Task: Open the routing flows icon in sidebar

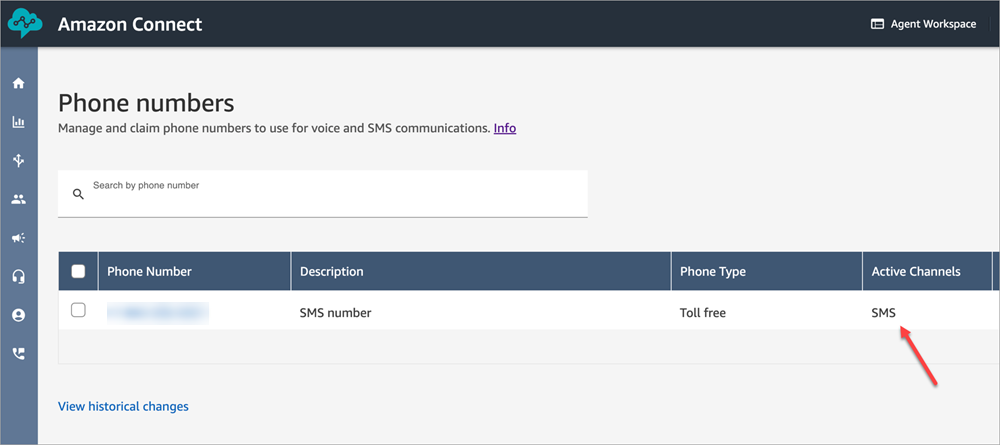Action: tap(18, 160)
